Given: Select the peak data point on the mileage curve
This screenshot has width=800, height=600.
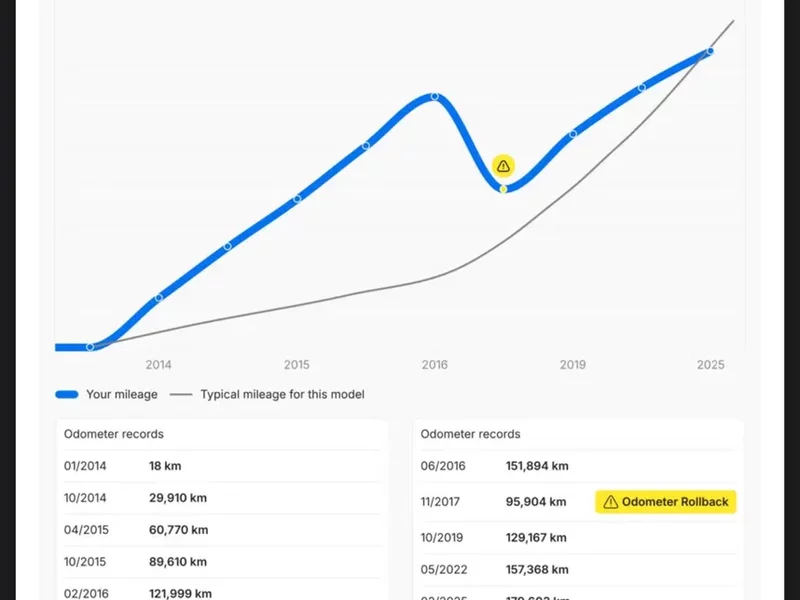Looking at the screenshot, I should (434, 97).
